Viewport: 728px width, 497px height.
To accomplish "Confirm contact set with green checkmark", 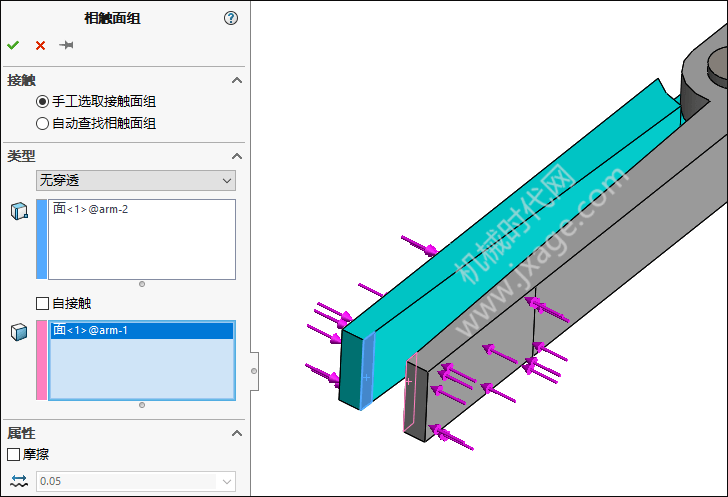I will 13,45.
